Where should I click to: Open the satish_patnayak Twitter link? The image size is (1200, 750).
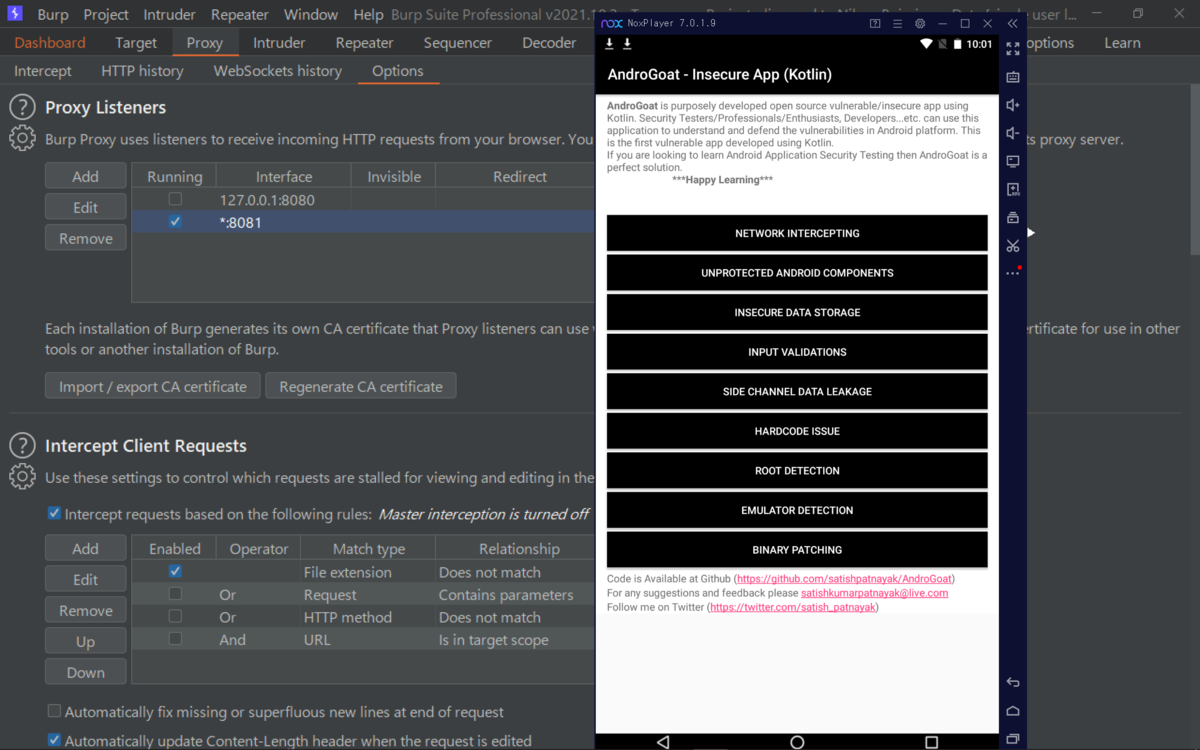(x=793, y=607)
